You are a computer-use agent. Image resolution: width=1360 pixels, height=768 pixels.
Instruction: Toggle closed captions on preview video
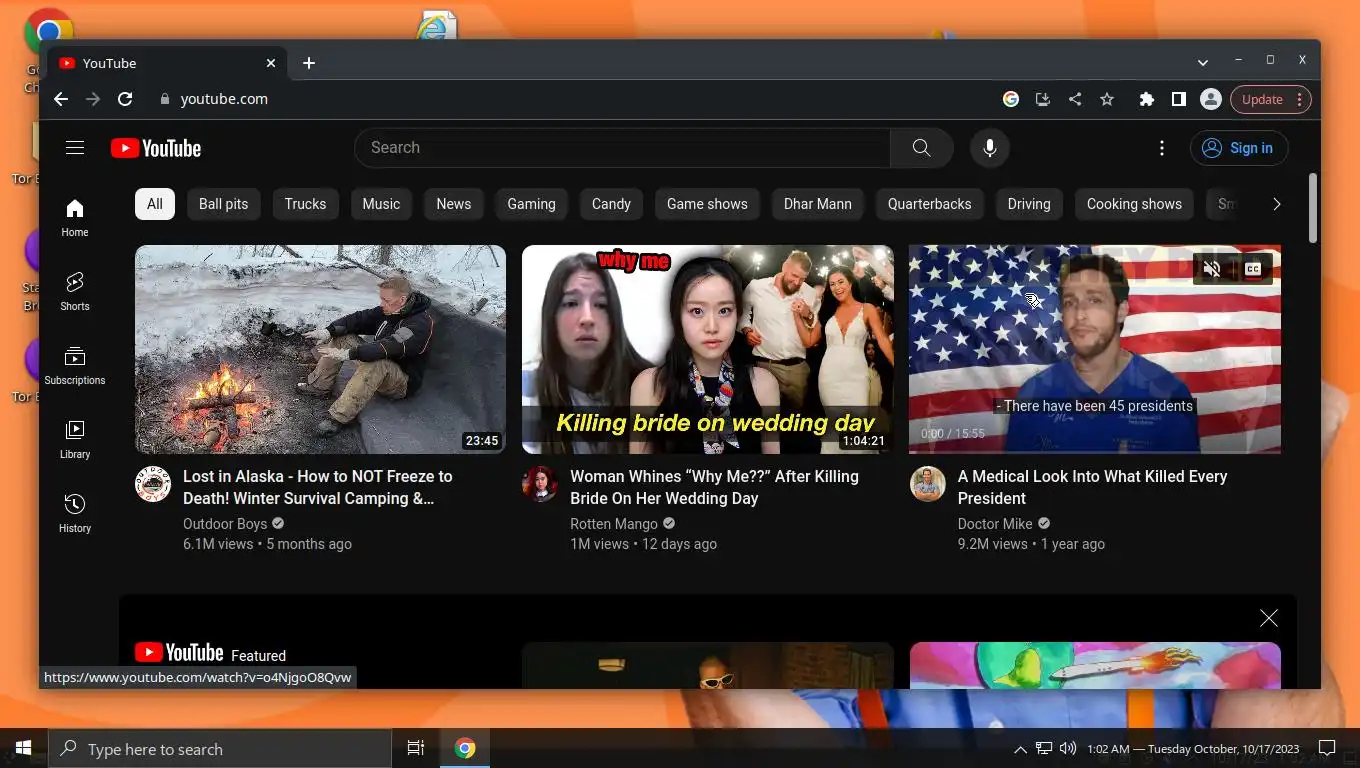click(1252, 269)
